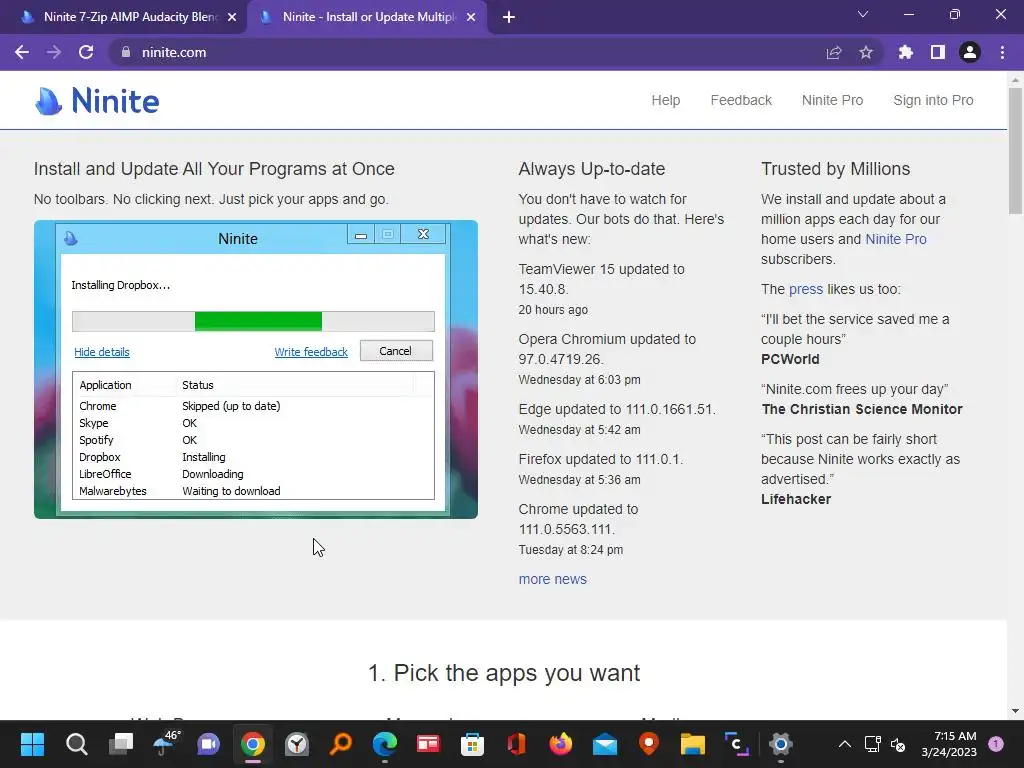This screenshot has height=768, width=1024.
Task: Open Microsoft Store on taskbar
Action: [x=472, y=743]
